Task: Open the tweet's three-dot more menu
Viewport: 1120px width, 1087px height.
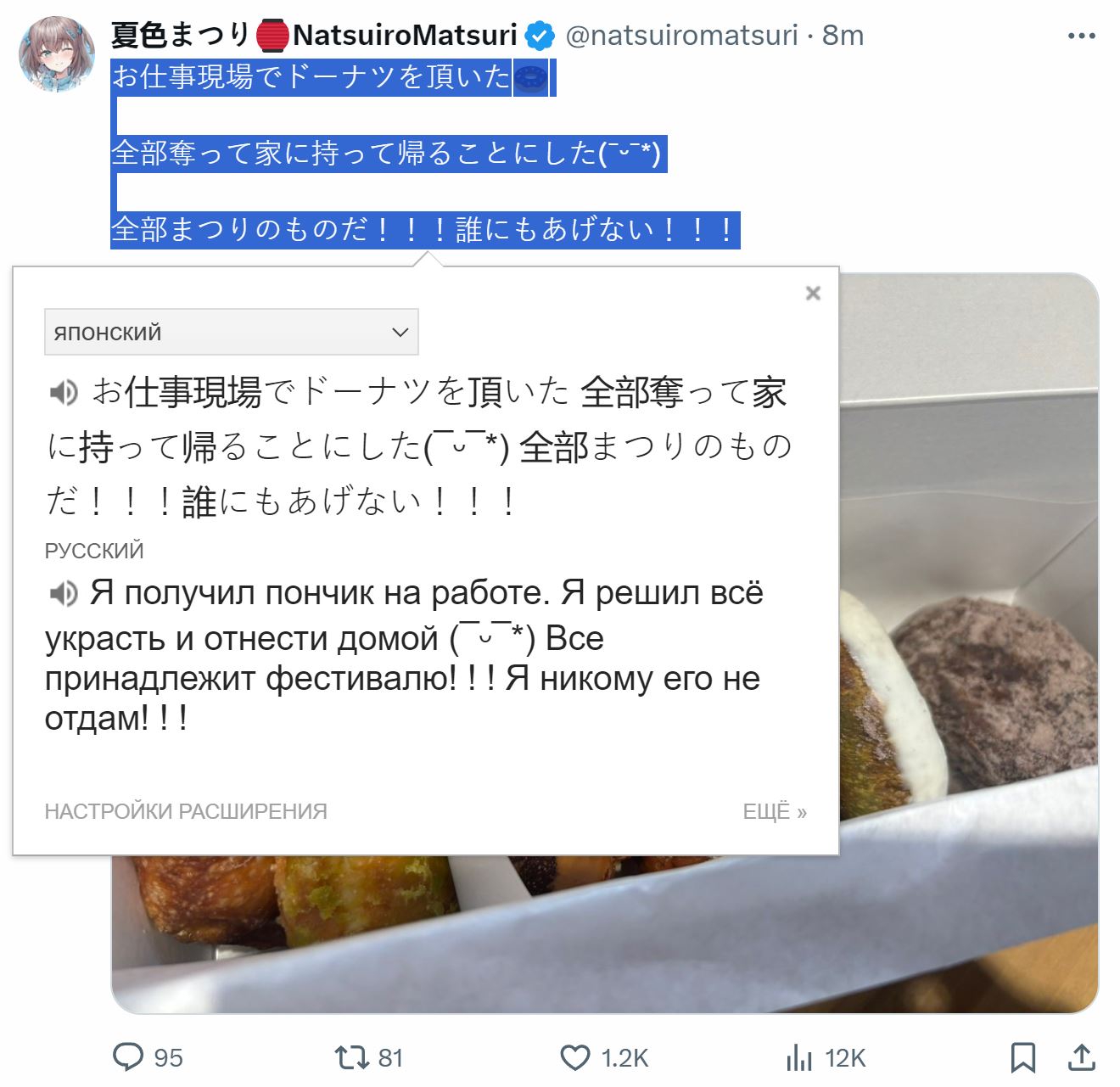Action: 1082,36
